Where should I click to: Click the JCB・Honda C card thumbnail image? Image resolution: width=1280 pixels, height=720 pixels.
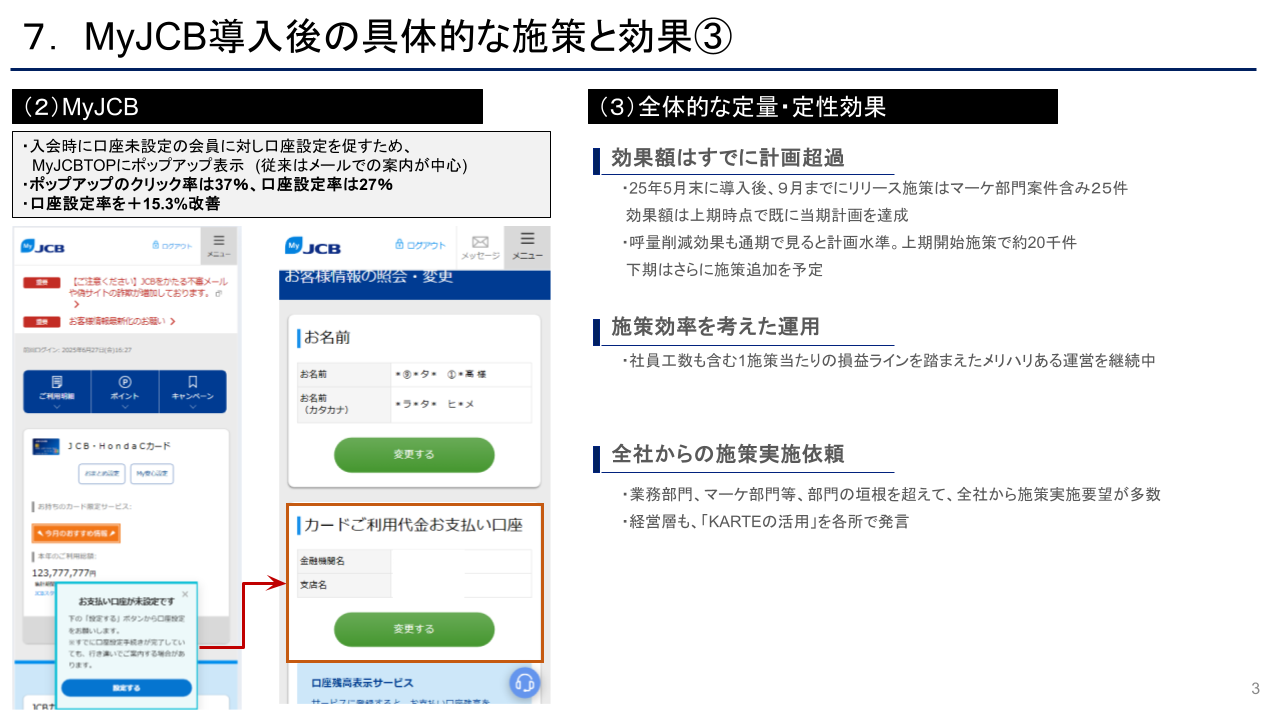[x=45, y=447]
